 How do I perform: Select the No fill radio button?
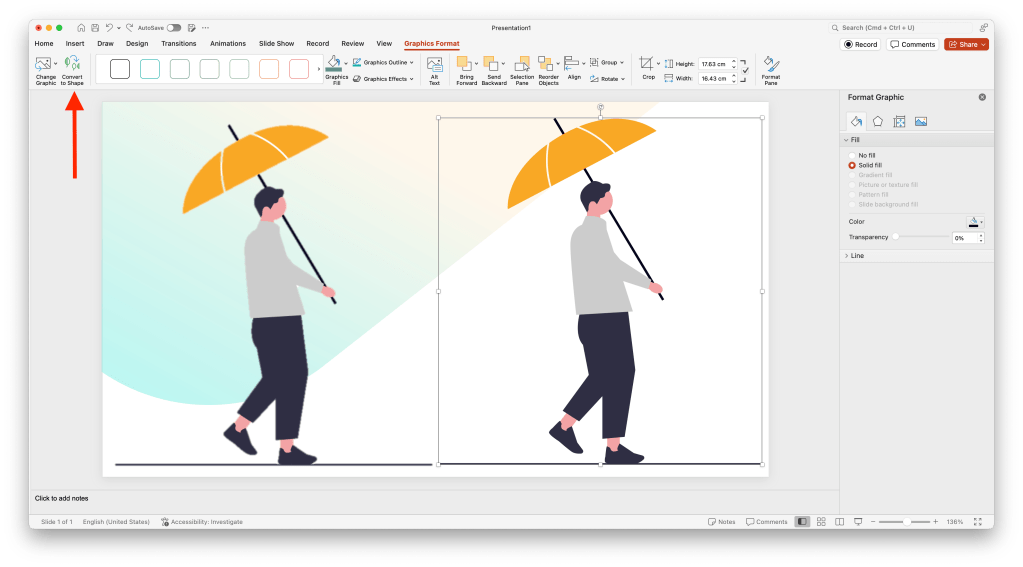[x=852, y=156]
